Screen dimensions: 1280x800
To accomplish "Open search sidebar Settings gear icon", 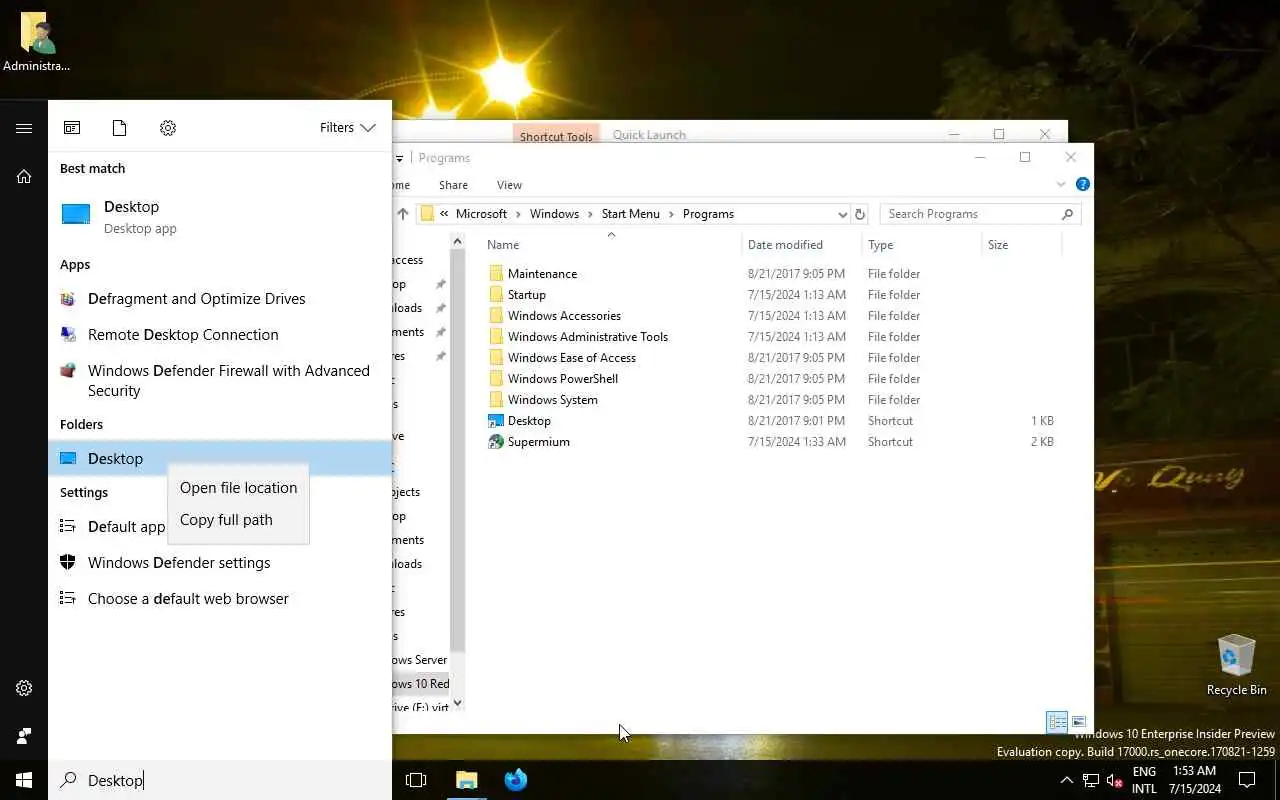I will pos(24,688).
